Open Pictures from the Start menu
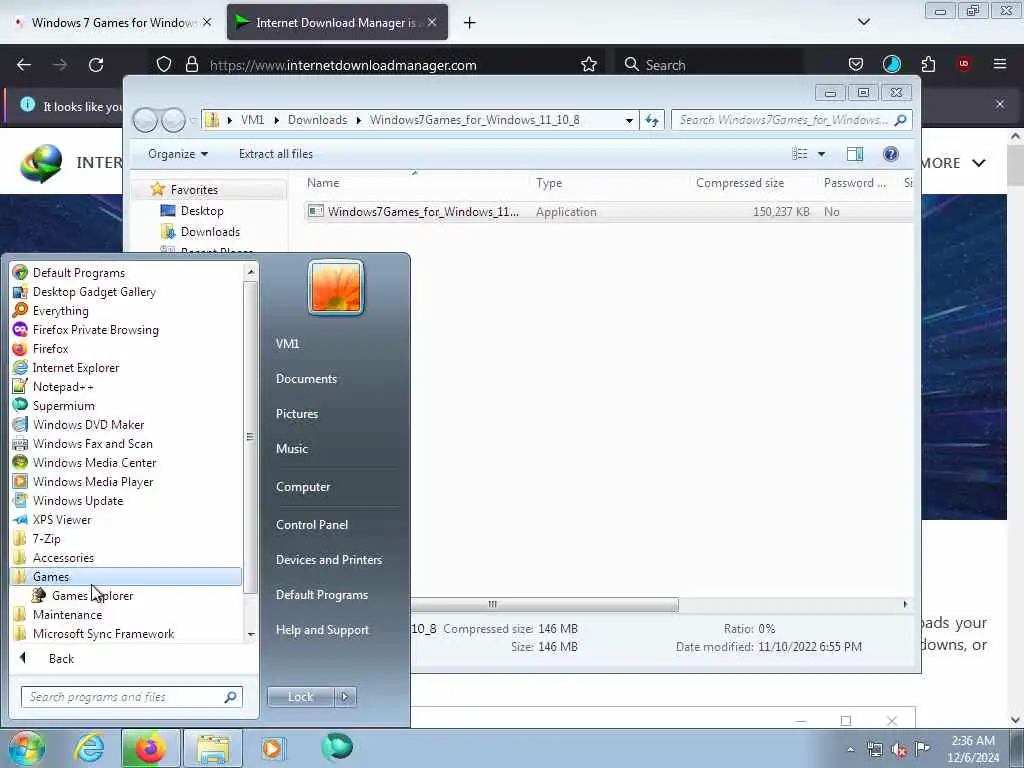This screenshot has height=768, width=1024. (297, 414)
